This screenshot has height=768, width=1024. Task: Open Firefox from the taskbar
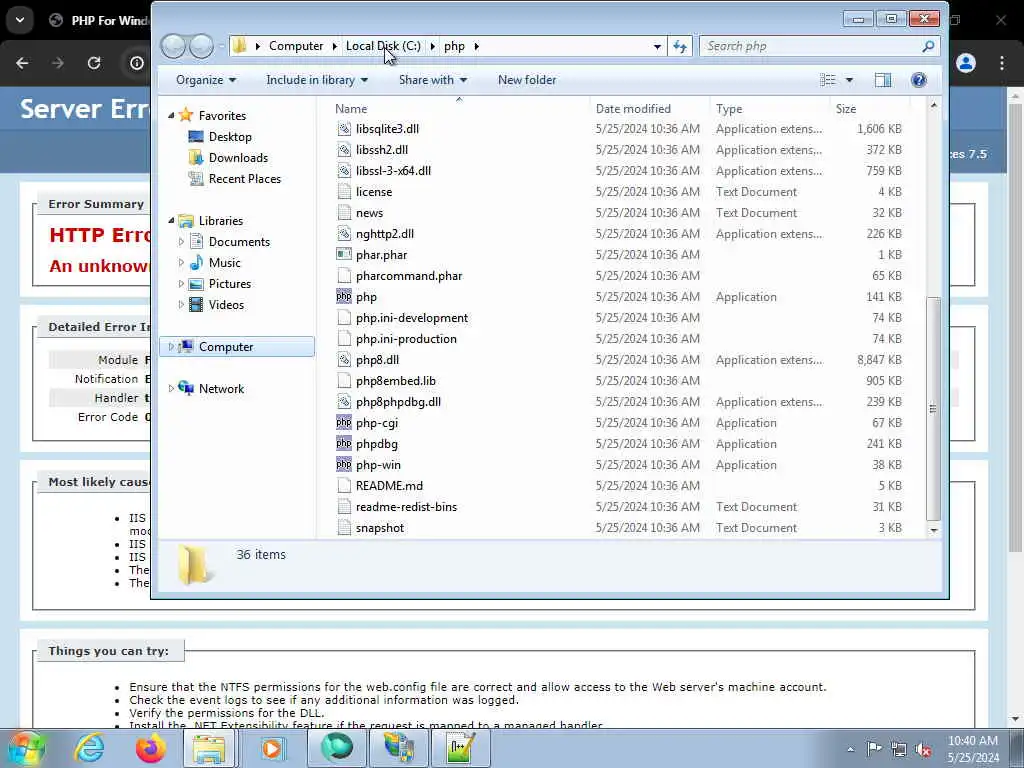pos(150,748)
